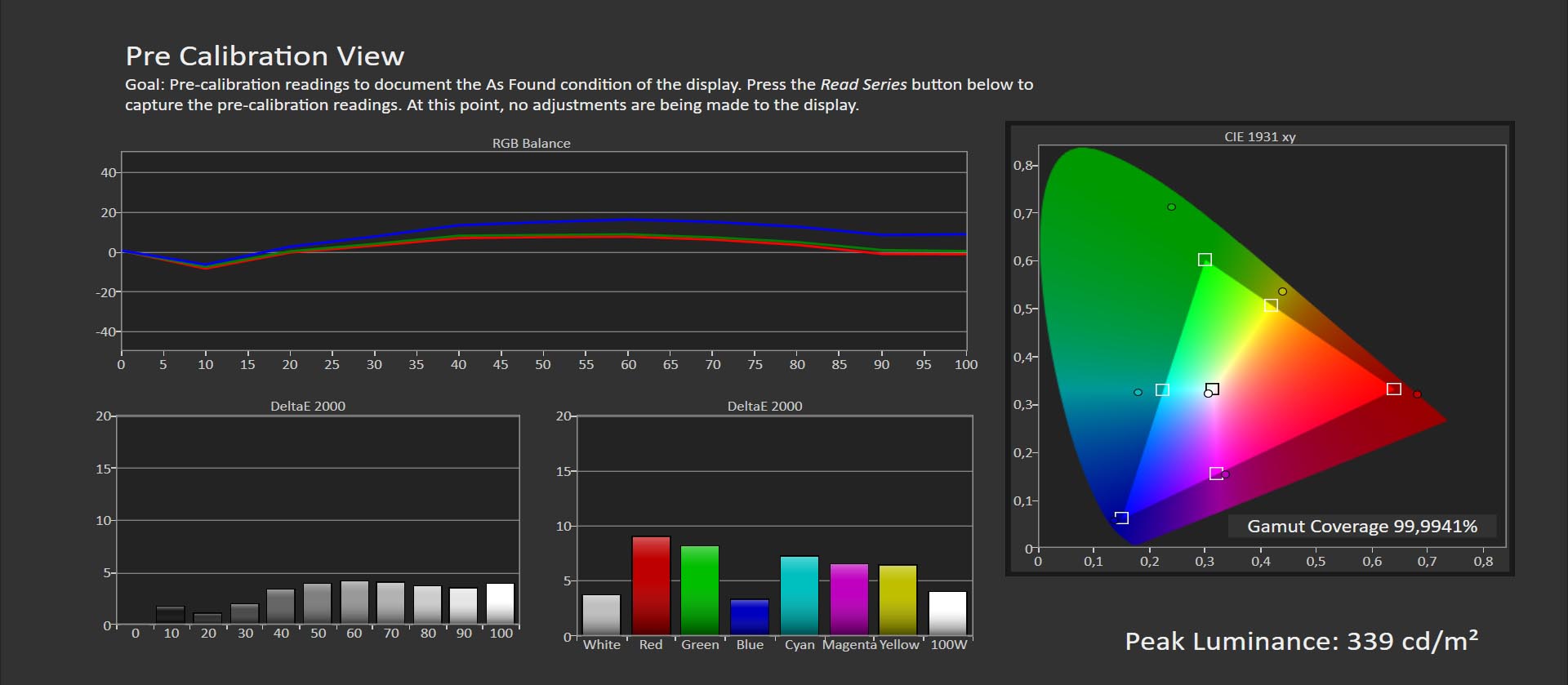The height and width of the screenshot is (685, 1568).
Task: Select the grayscale DeltaE bar at 100
Action: pos(501,603)
